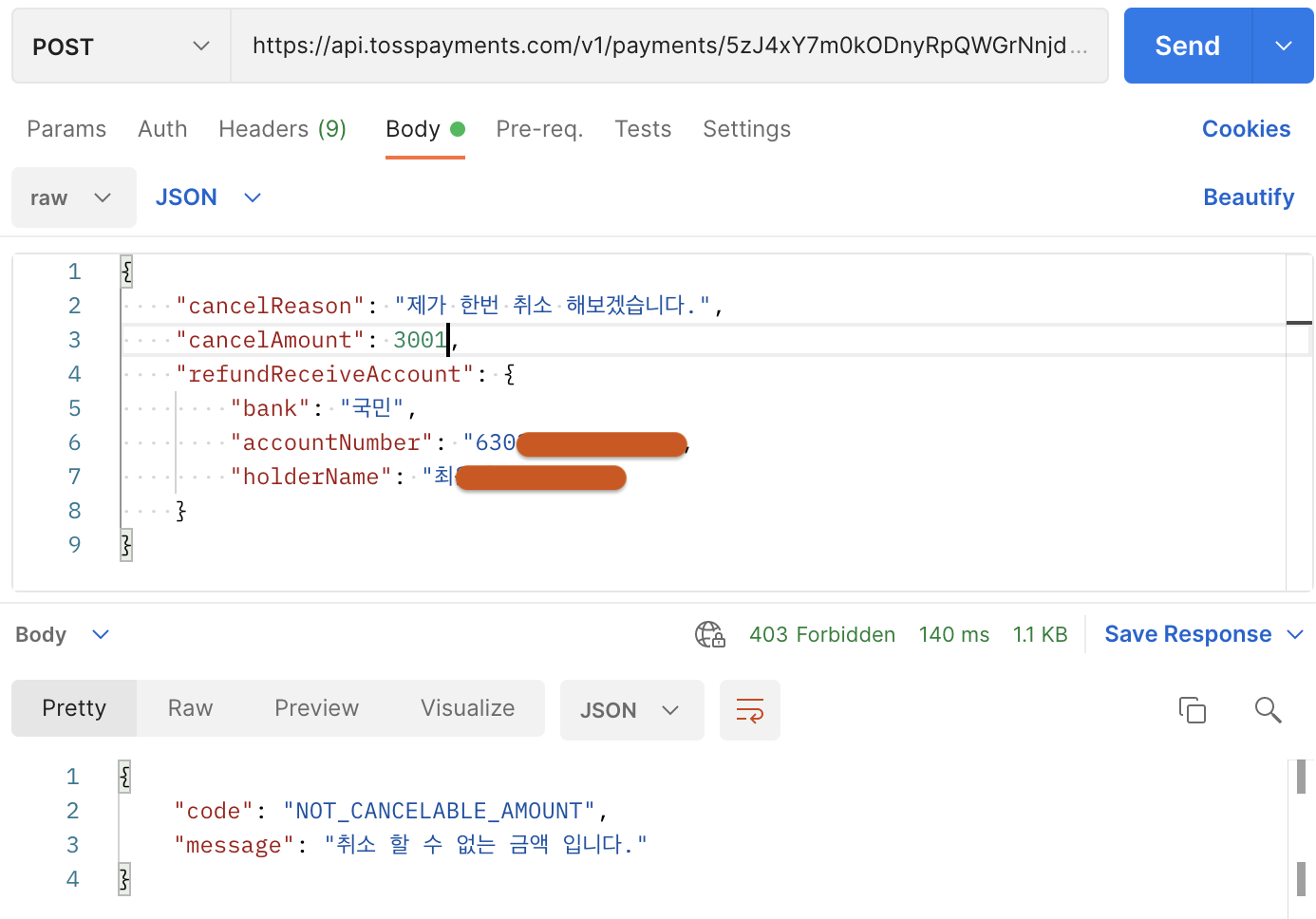Switch to the Auth tab
The height and width of the screenshot is (919, 1316).
point(162,129)
